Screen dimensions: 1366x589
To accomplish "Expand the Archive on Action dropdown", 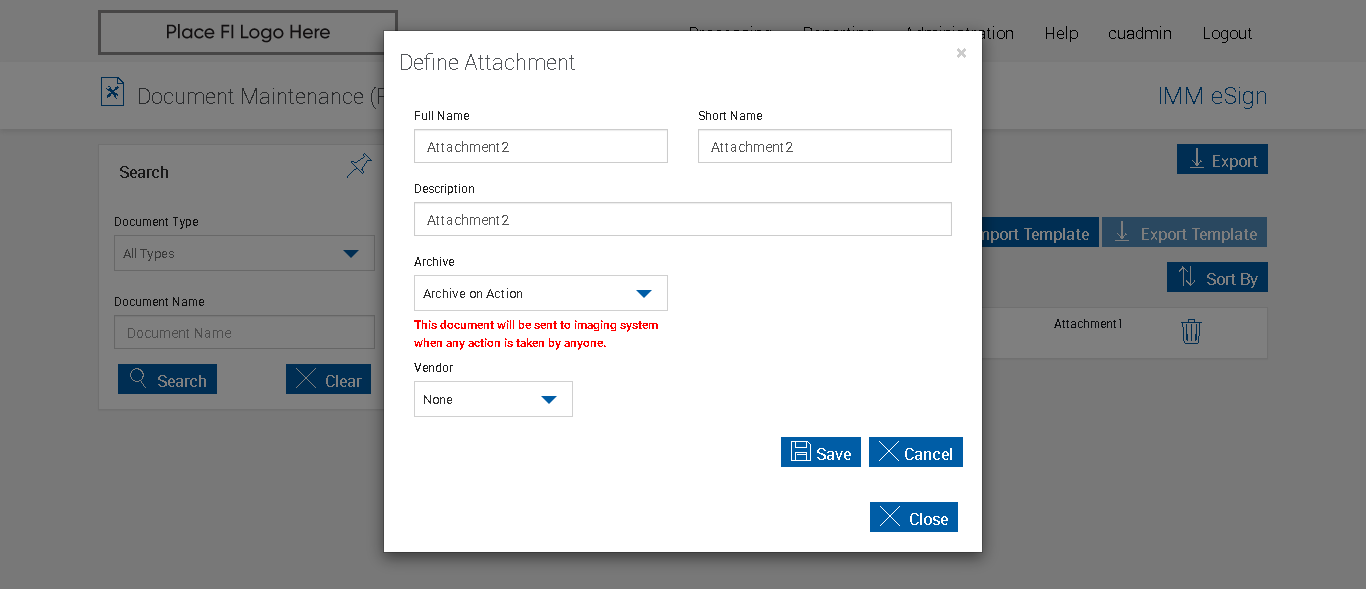I will [540, 294].
